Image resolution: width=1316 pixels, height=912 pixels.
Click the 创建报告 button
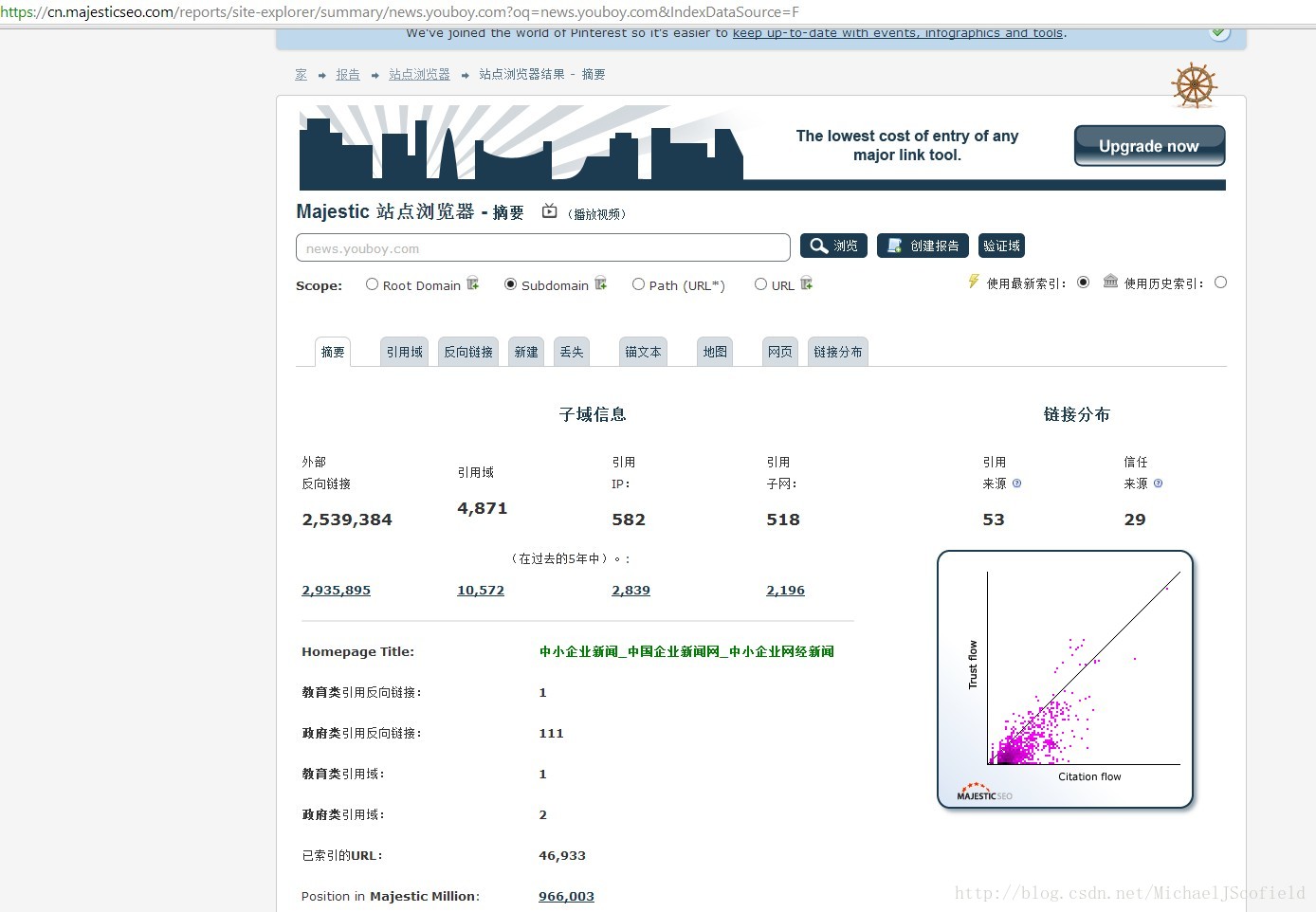coord(923,246)
